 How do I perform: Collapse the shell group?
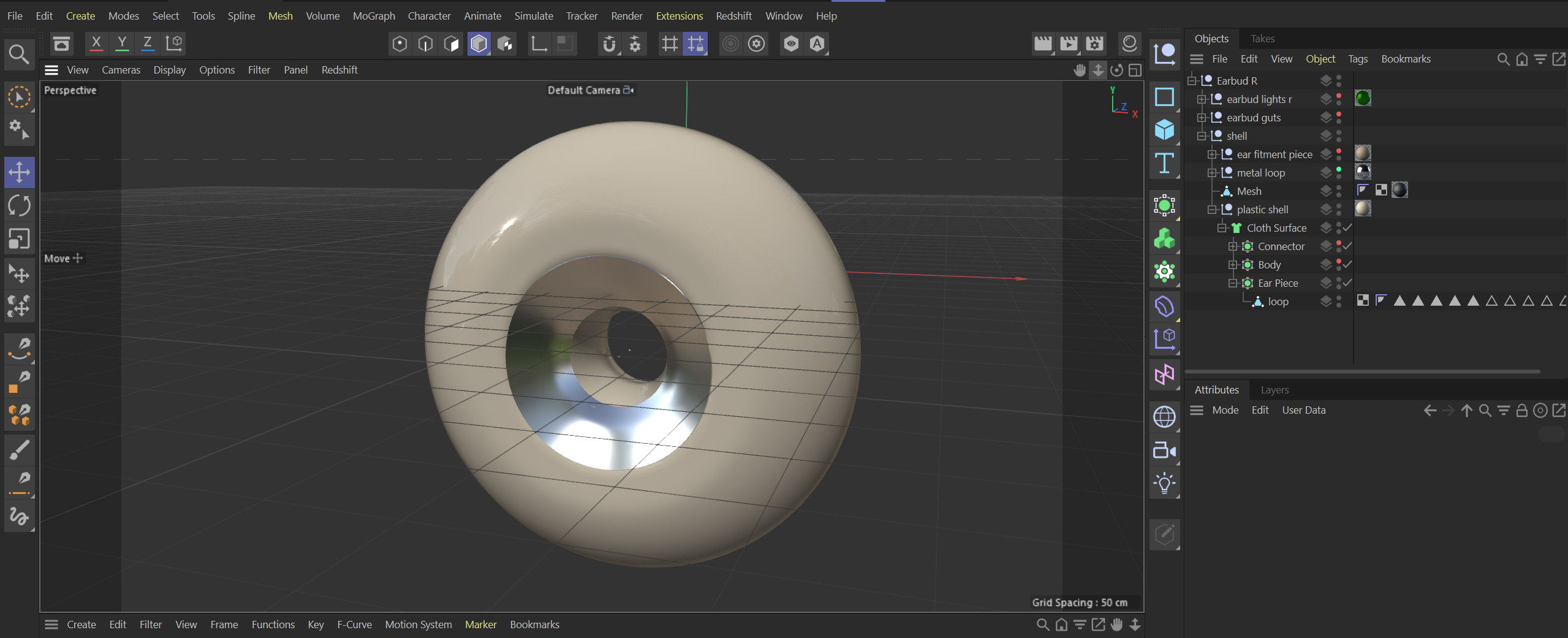point(1202,136)
